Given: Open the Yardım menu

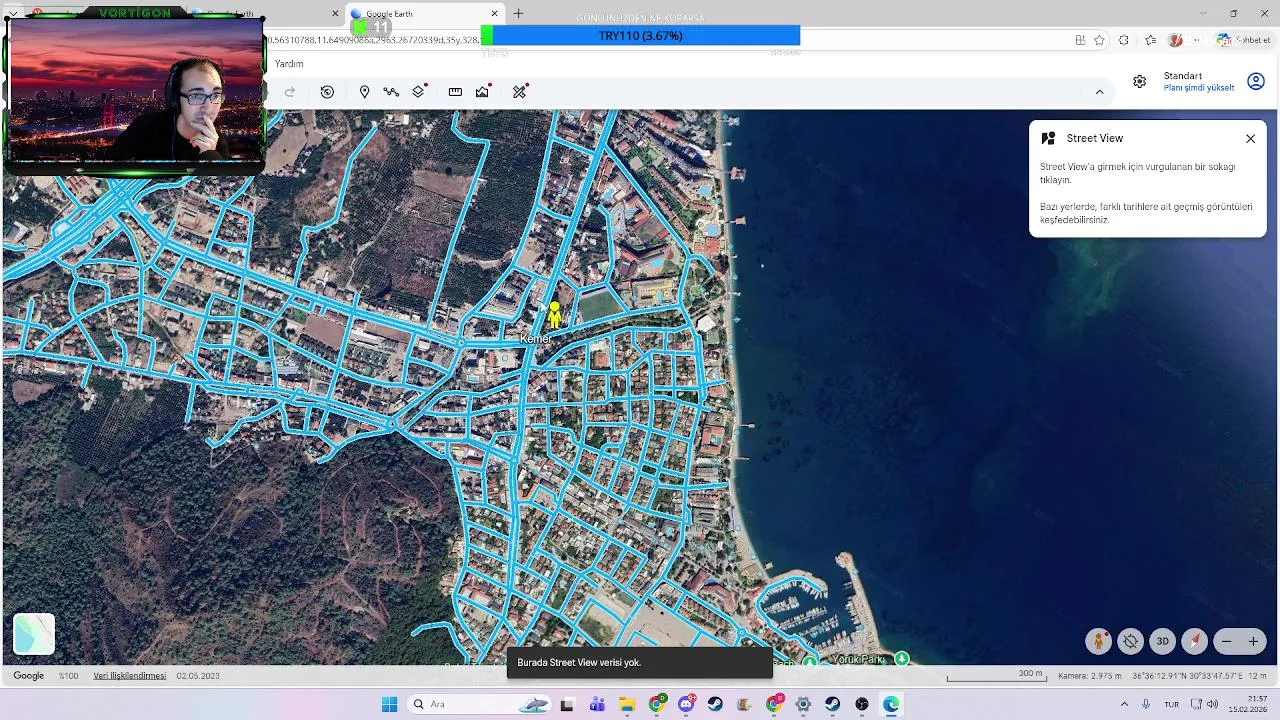Looking at the screenshot, I should pos(289,64).
